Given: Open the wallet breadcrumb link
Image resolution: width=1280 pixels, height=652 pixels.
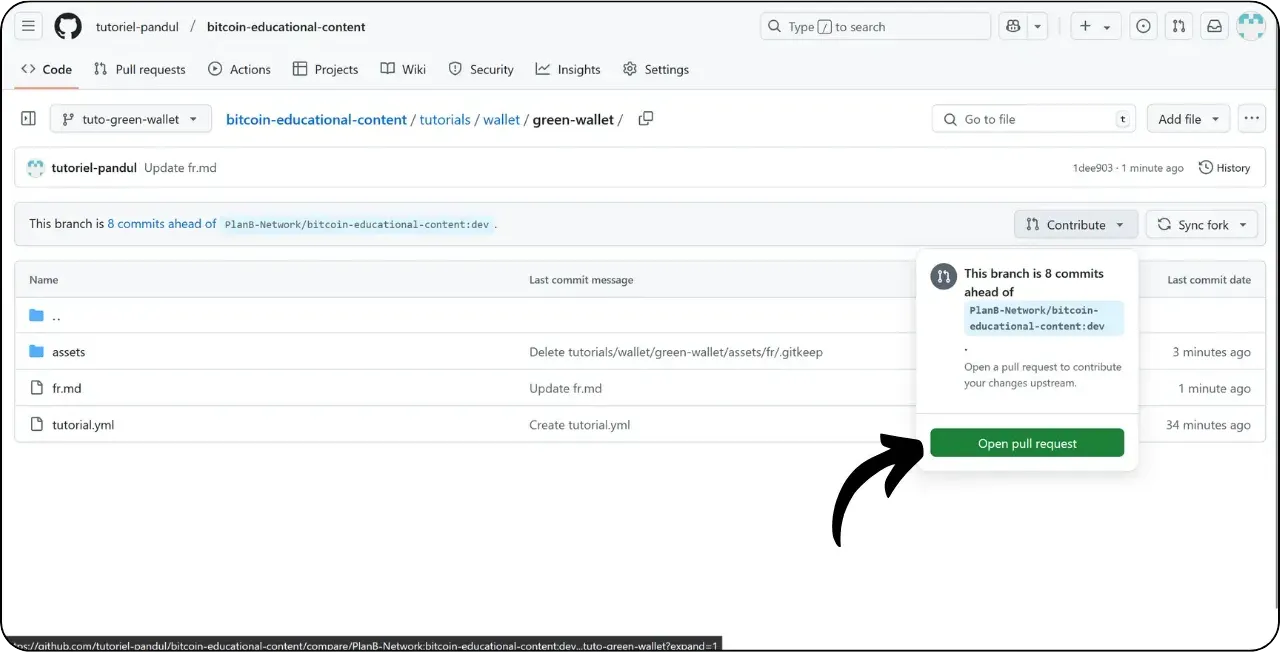Looking at the screenshot, I should [501, 119].
